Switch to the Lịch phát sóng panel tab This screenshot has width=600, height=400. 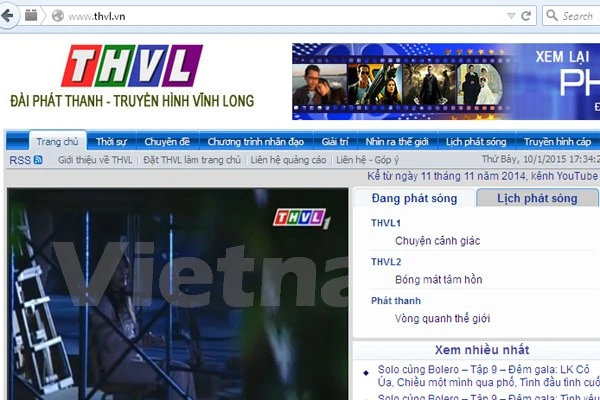click(x=537, y=198)
